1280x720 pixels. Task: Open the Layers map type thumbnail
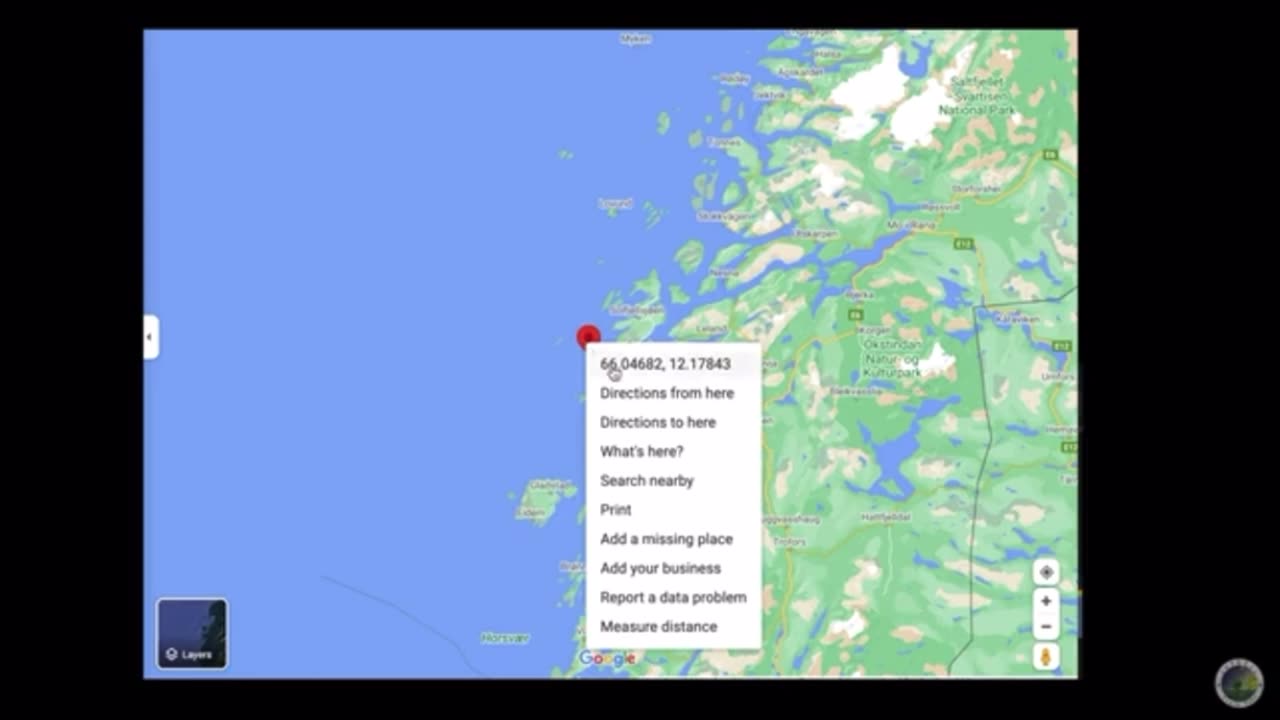click(x=192, y=633)
